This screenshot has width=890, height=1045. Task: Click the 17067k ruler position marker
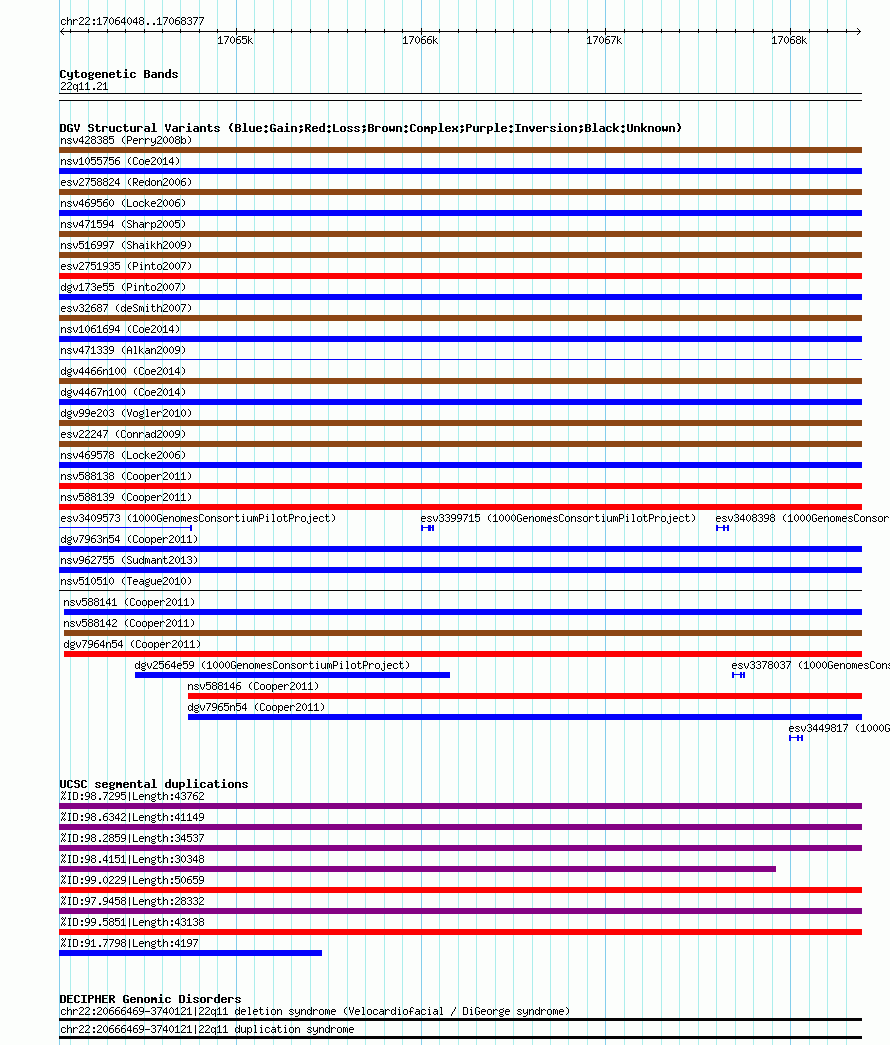click(x=604, y=41)
